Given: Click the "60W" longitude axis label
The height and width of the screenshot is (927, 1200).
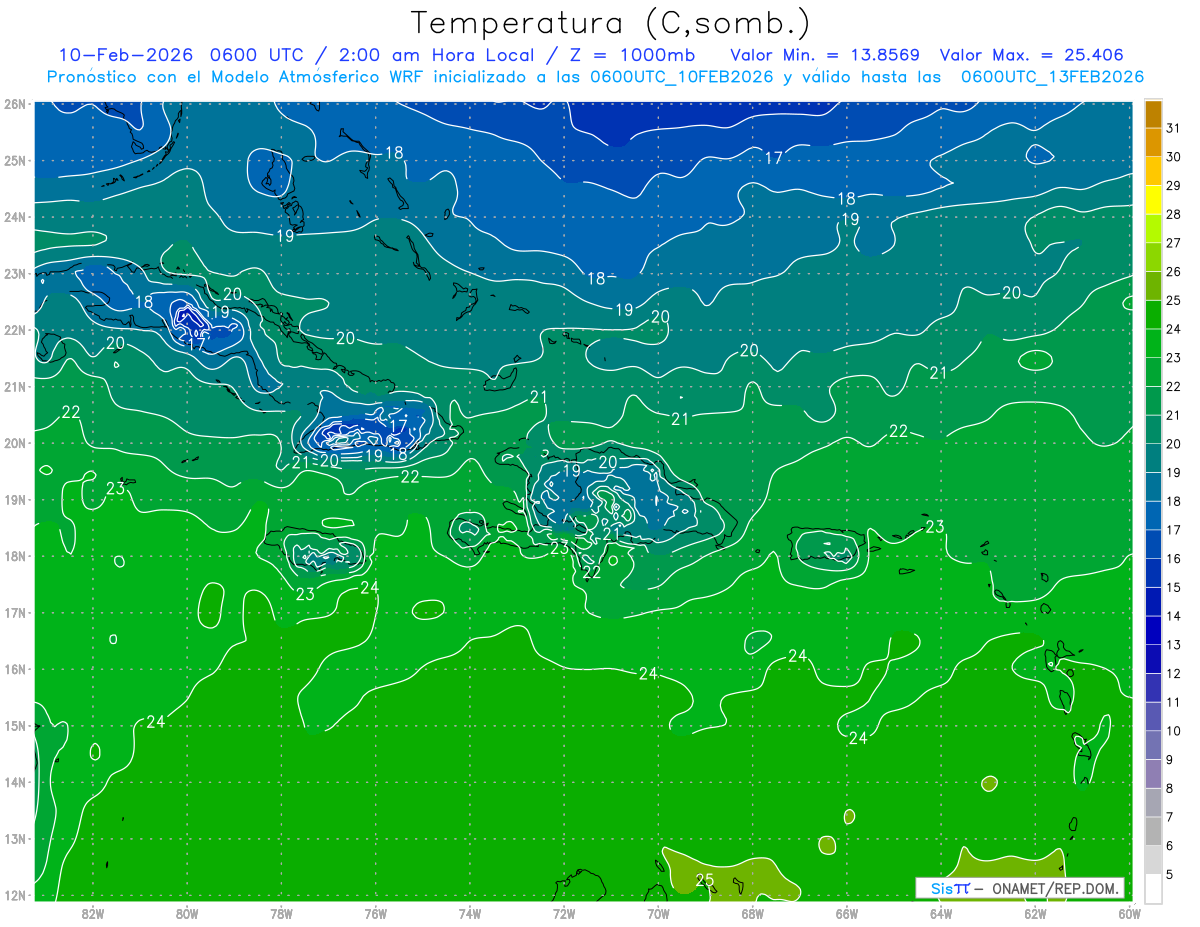Looking at the screenshot, I should 1130,913.
